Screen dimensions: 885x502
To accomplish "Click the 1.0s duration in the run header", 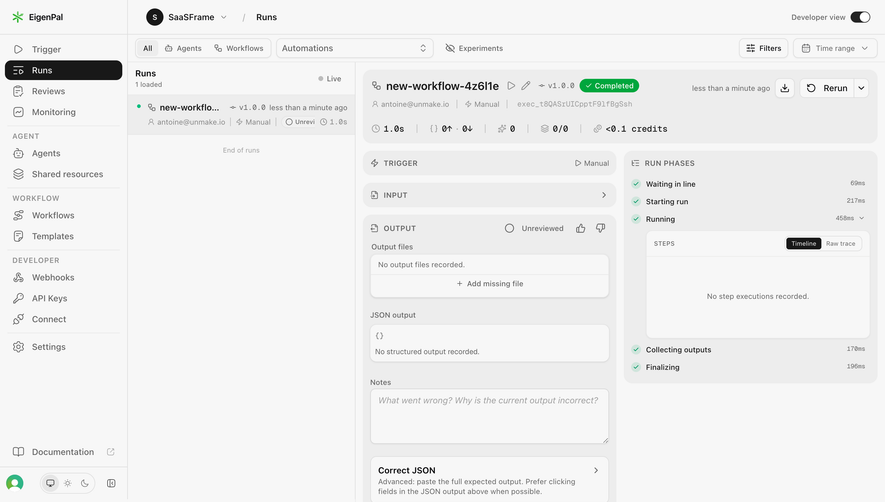I will [x=388, y=129].
